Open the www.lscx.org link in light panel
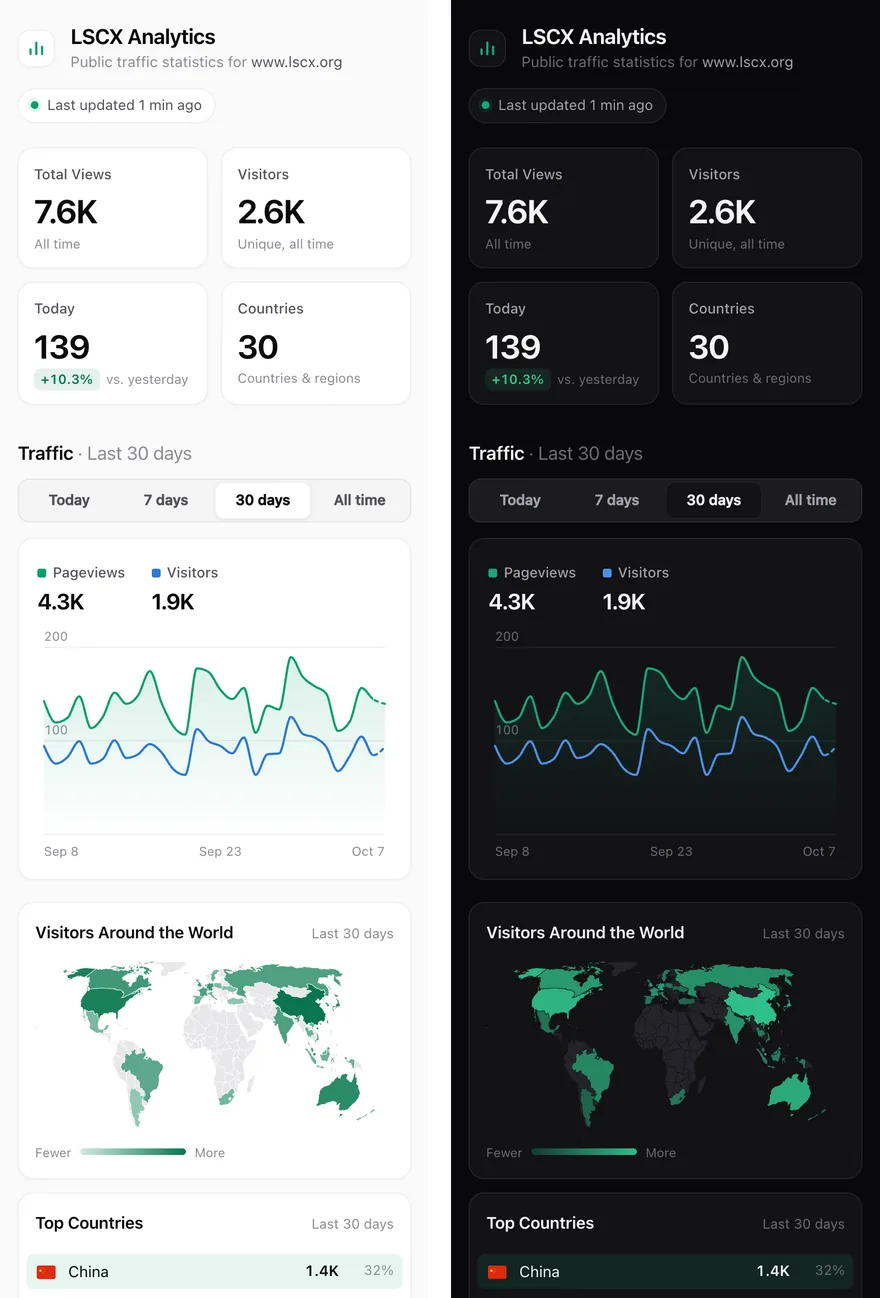This screenshot has height=1298, width=880. pyautogui.click(x=297, y=62)
